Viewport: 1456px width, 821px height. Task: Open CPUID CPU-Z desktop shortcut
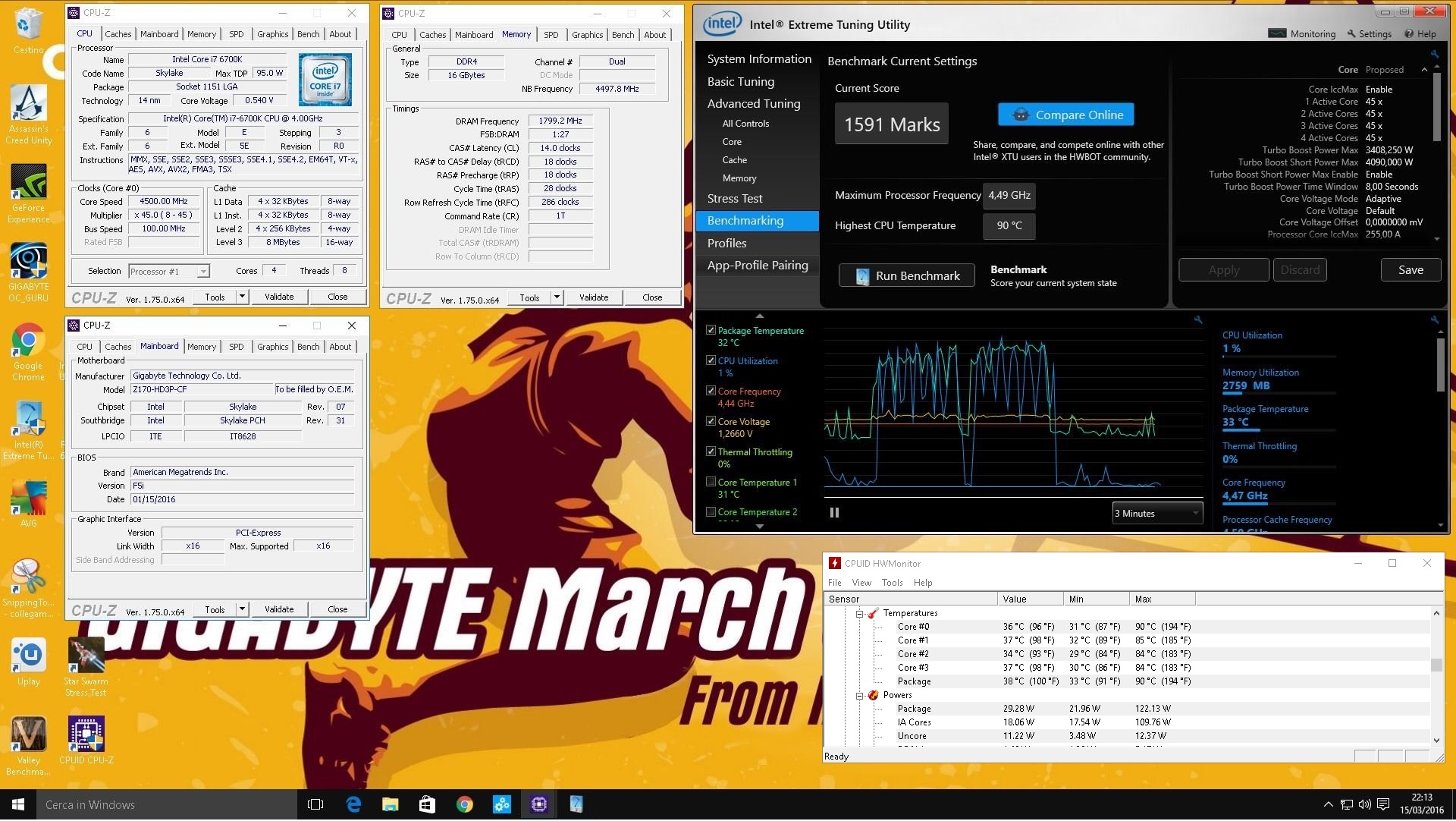pos(86,740)
